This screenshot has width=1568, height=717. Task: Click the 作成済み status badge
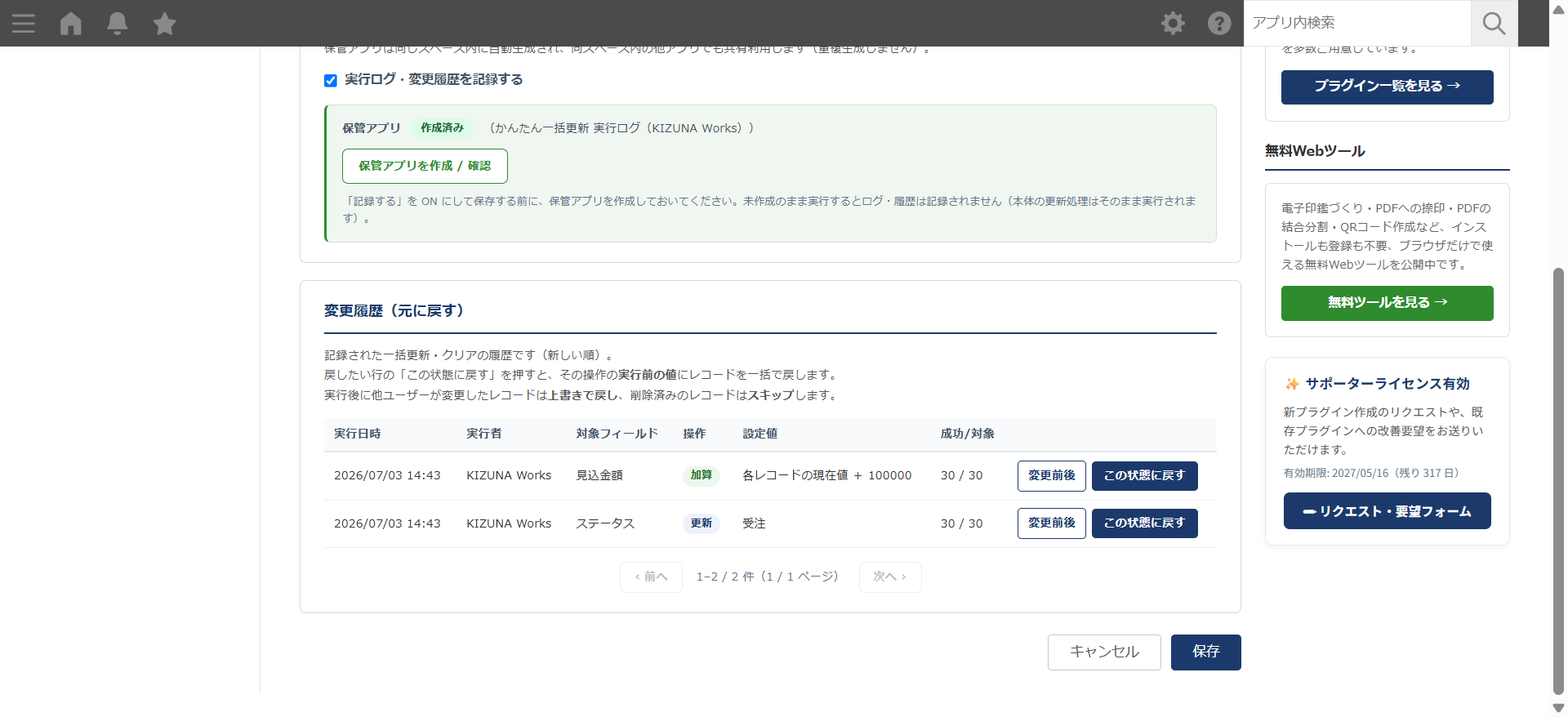point(442,128)
